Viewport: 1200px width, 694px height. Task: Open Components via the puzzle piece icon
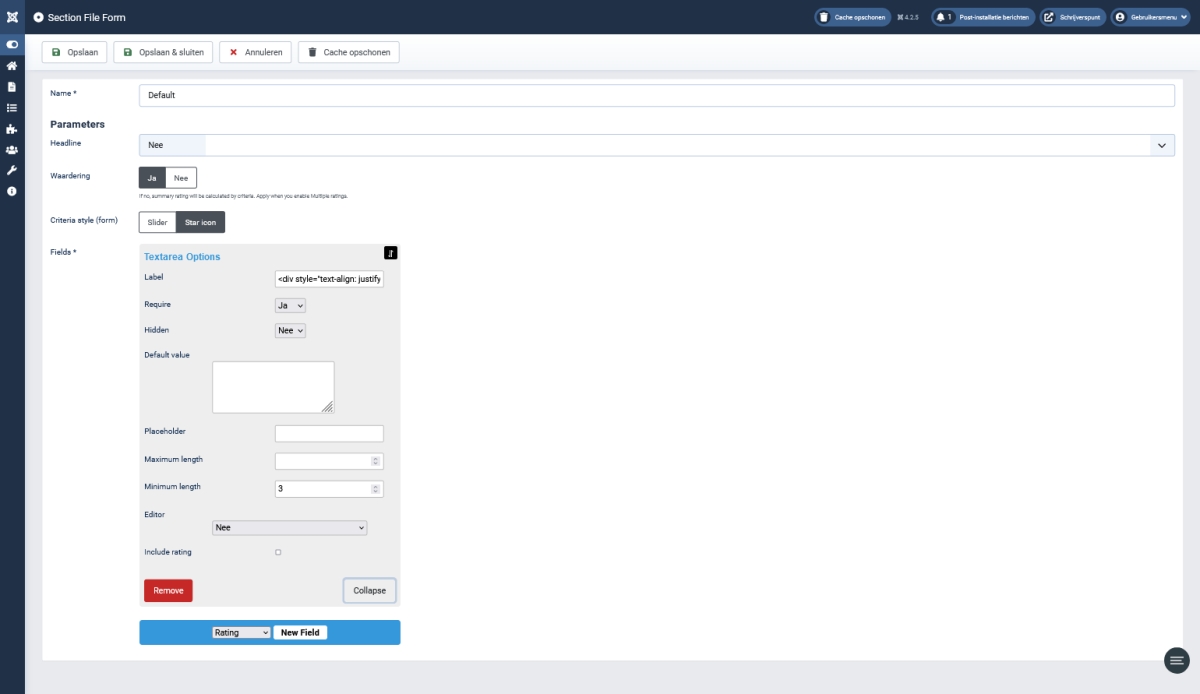pyautogui.click(x=12, y=129)
